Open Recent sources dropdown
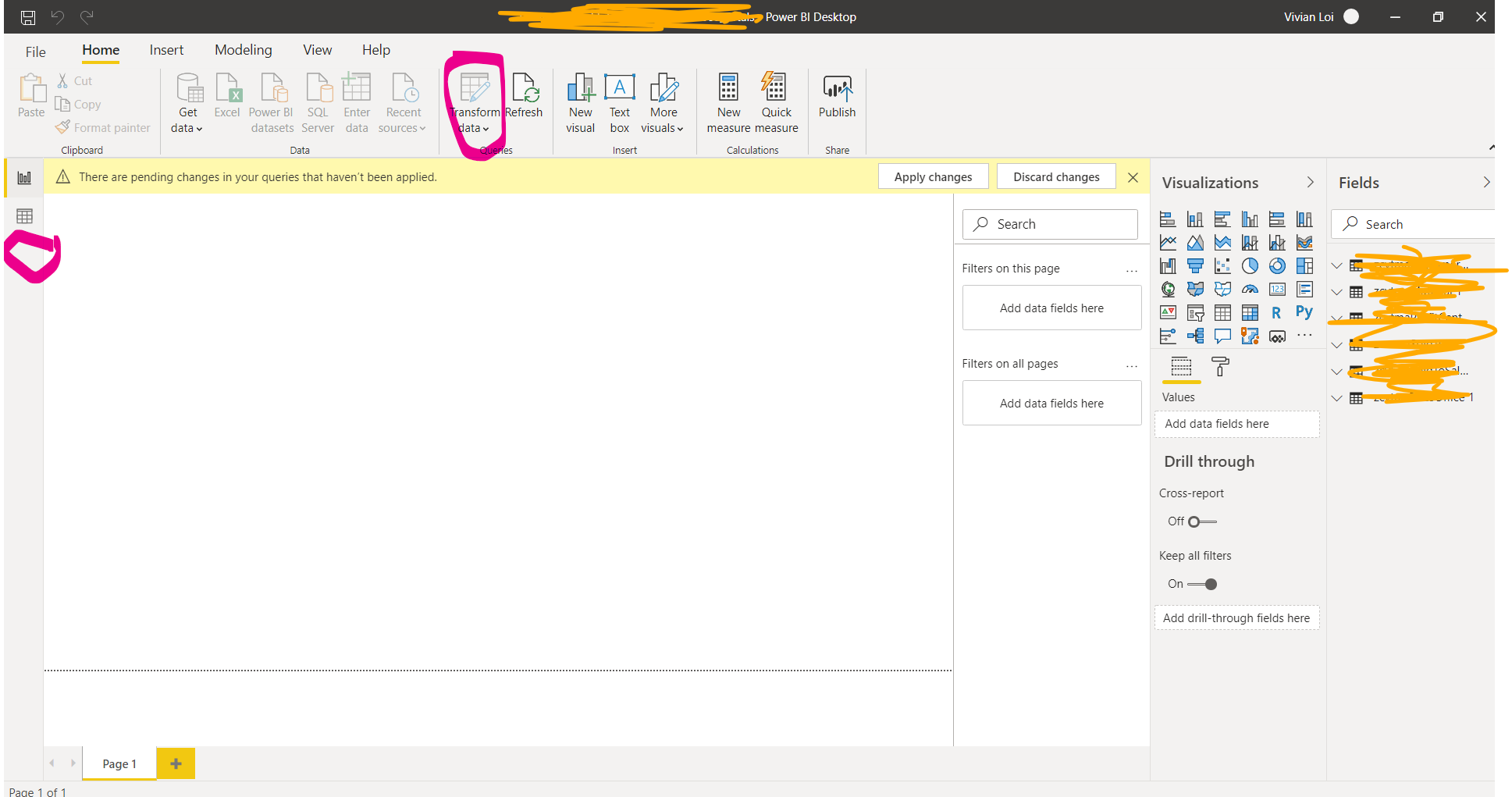The width and height of the screenshot is (1512, 797). (403, 103)
